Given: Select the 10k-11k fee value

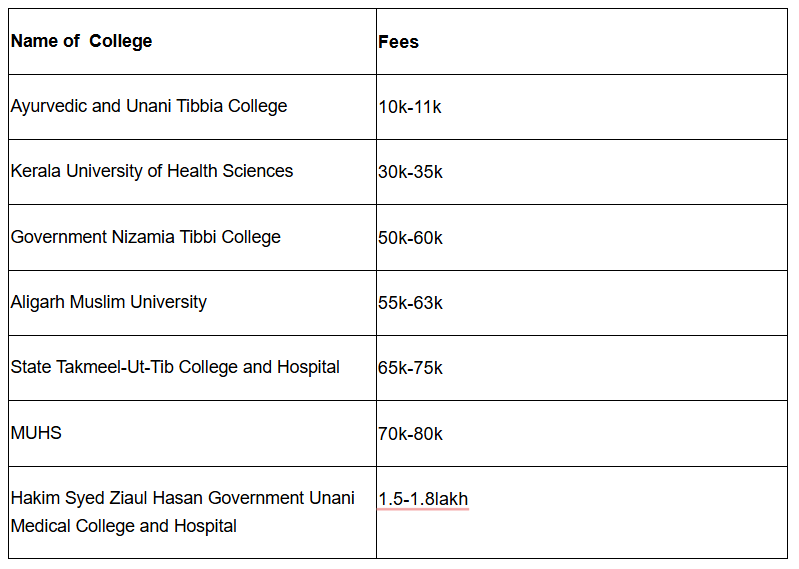Looking at the screenshot, I should coord(409,107).
